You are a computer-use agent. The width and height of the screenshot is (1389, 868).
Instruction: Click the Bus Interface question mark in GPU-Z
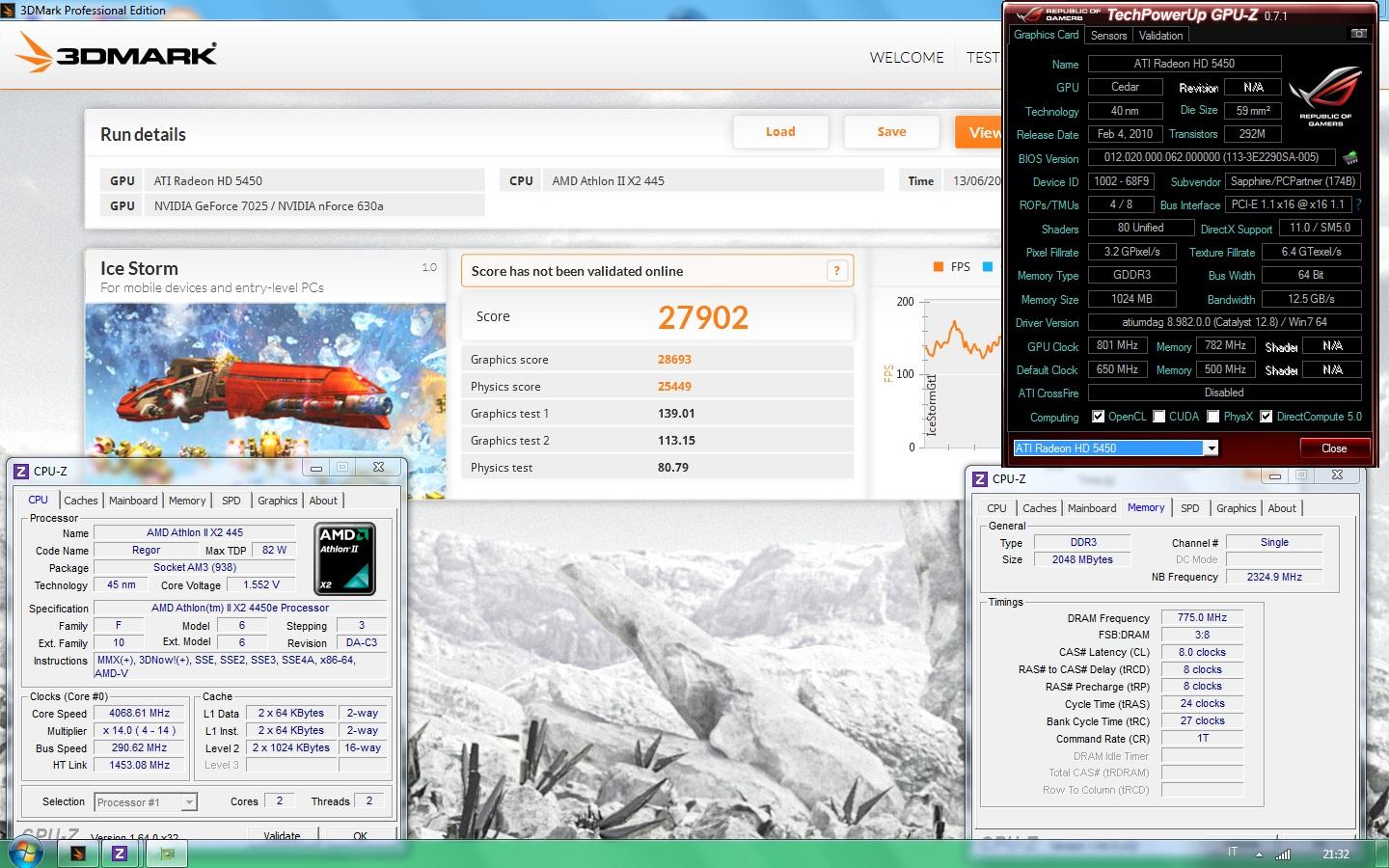click(x=1358, y=204)
